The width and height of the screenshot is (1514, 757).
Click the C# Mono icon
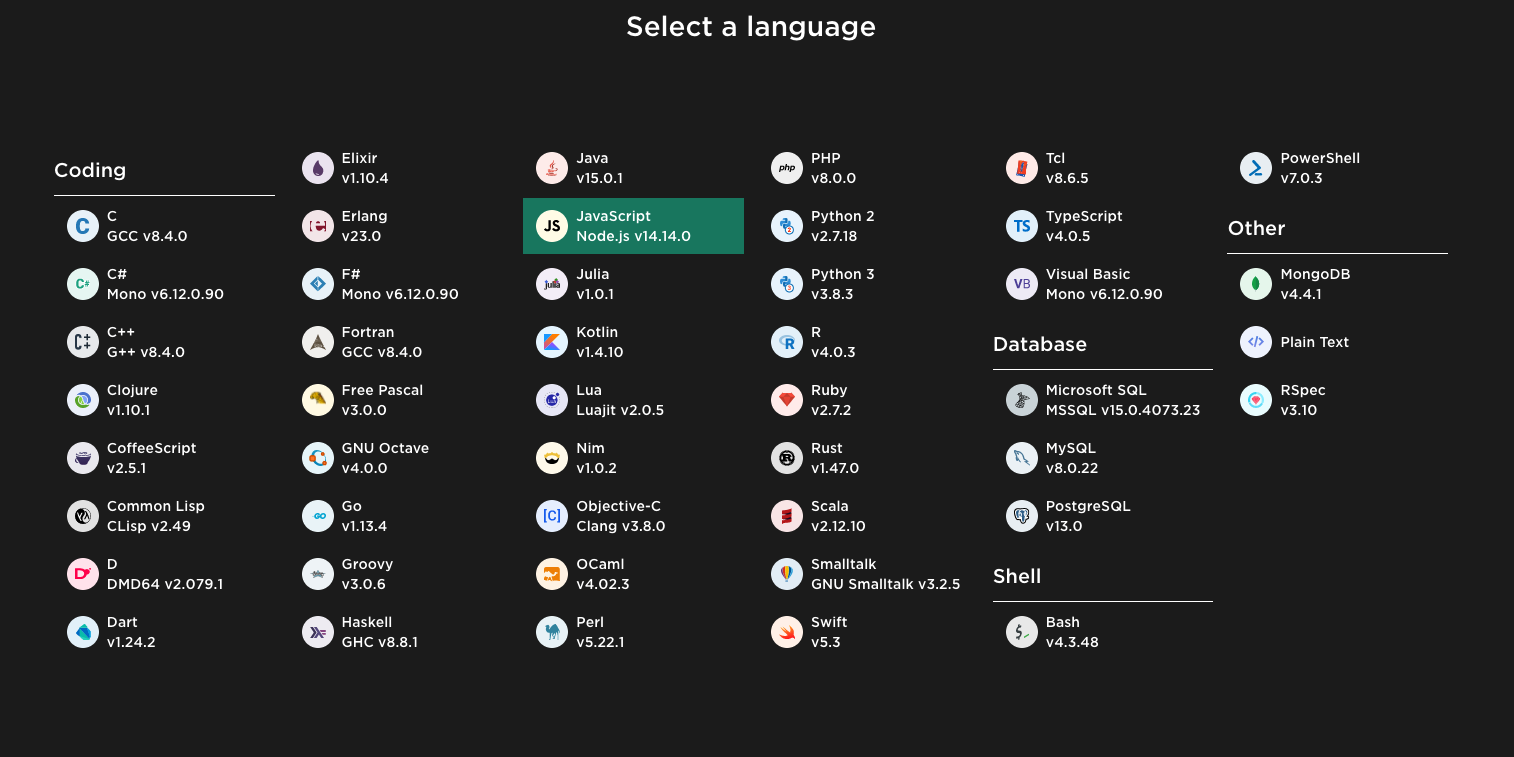(x=83, y=284)
